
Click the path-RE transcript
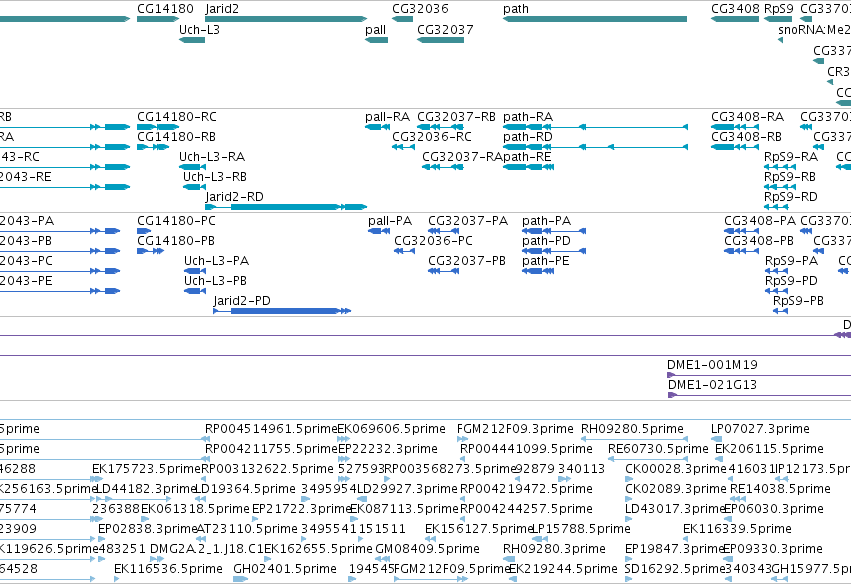pos(529,167)
